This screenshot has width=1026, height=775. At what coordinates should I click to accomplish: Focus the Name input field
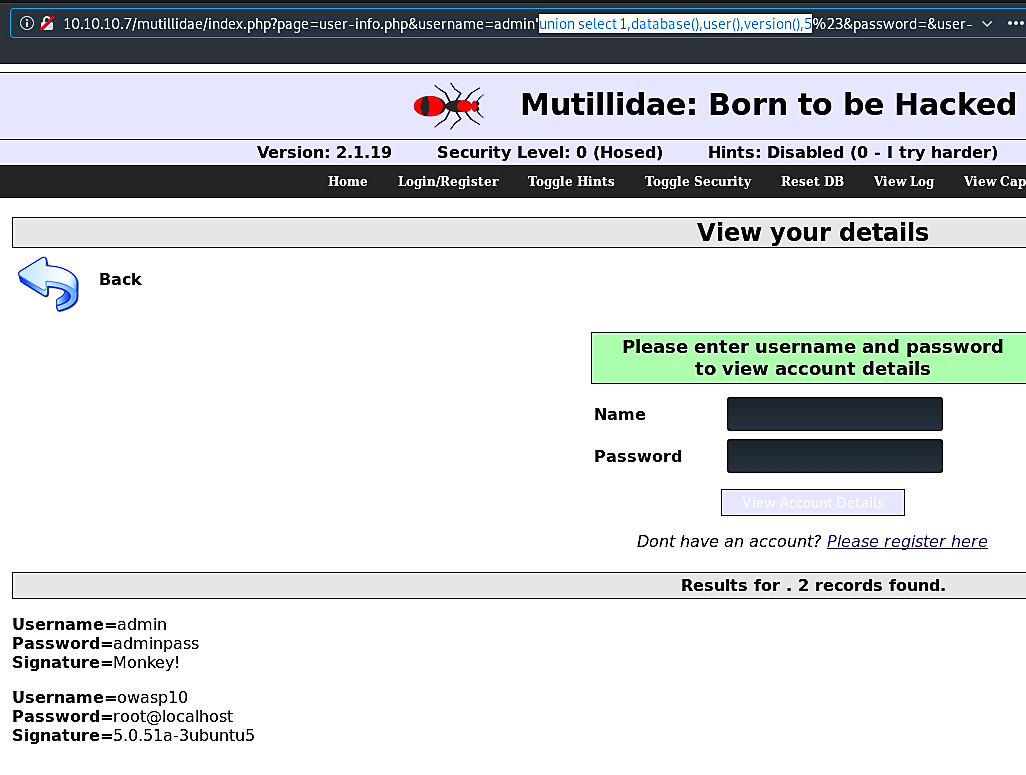coord(835,414)
